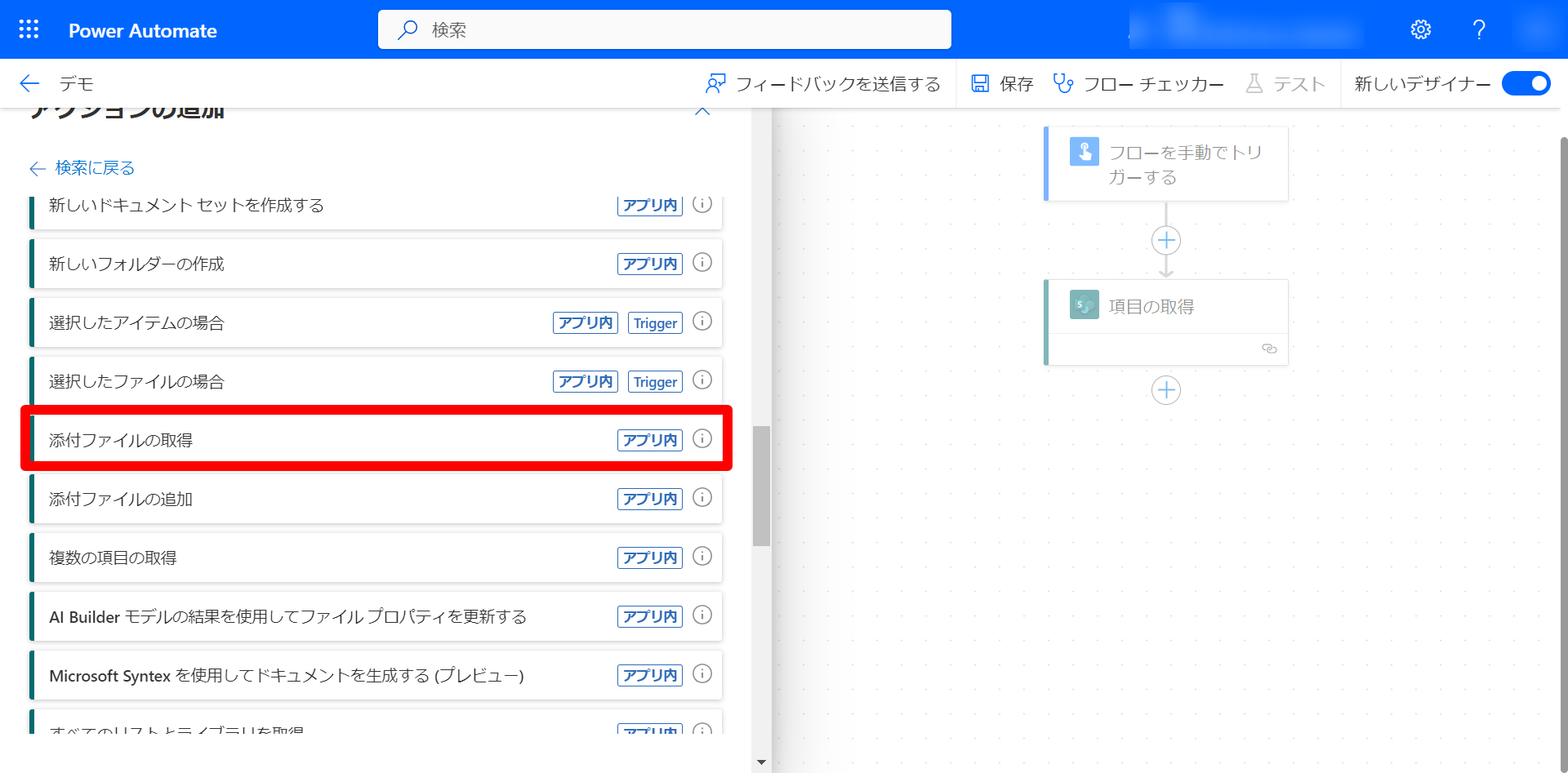This screenshot has width=1568, height=773.
Task: Disable the 新しいデザイナー toggle
Action: pos(1526,83)
